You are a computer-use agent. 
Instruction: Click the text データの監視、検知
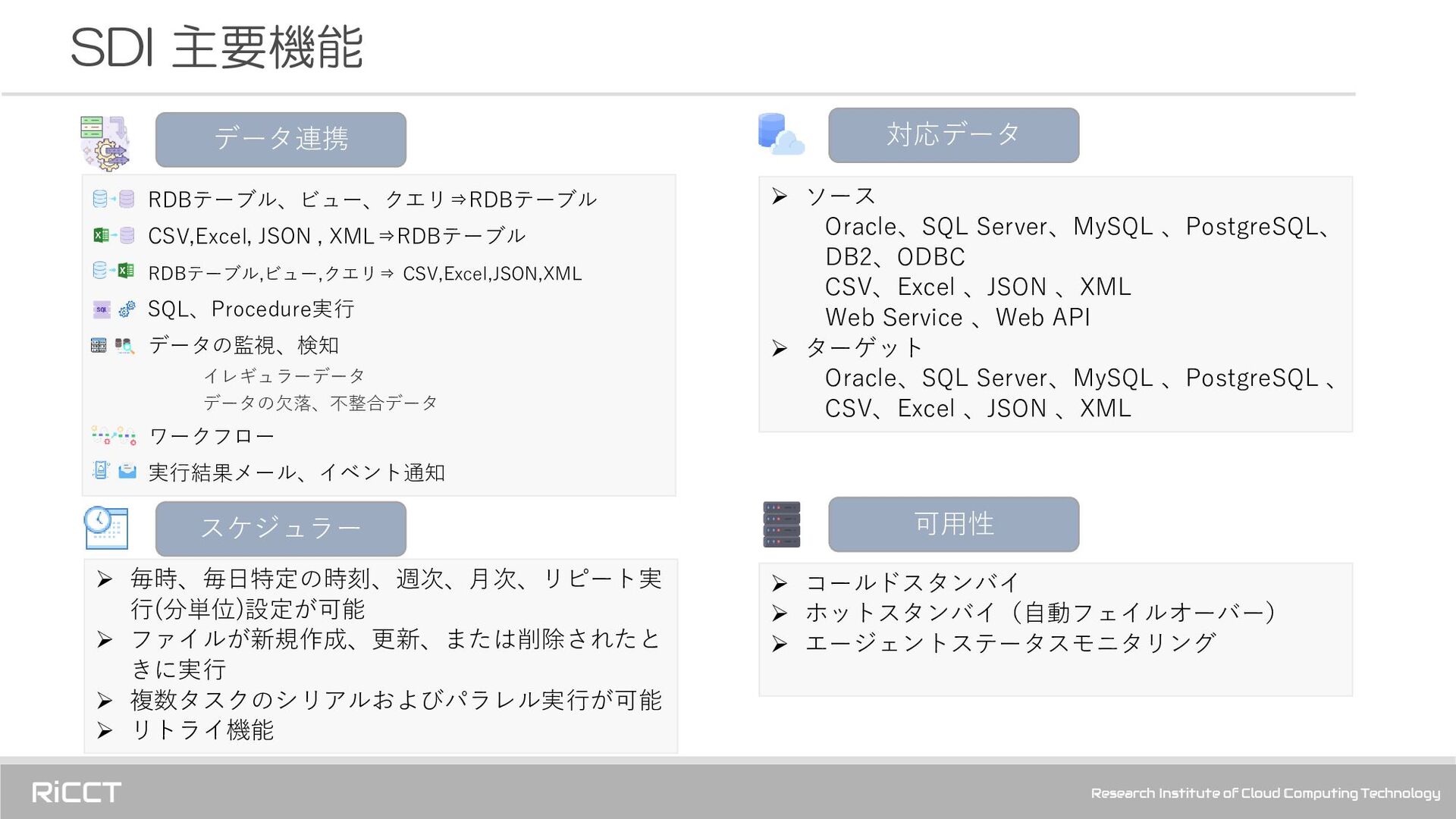click(x=243, y=345)
